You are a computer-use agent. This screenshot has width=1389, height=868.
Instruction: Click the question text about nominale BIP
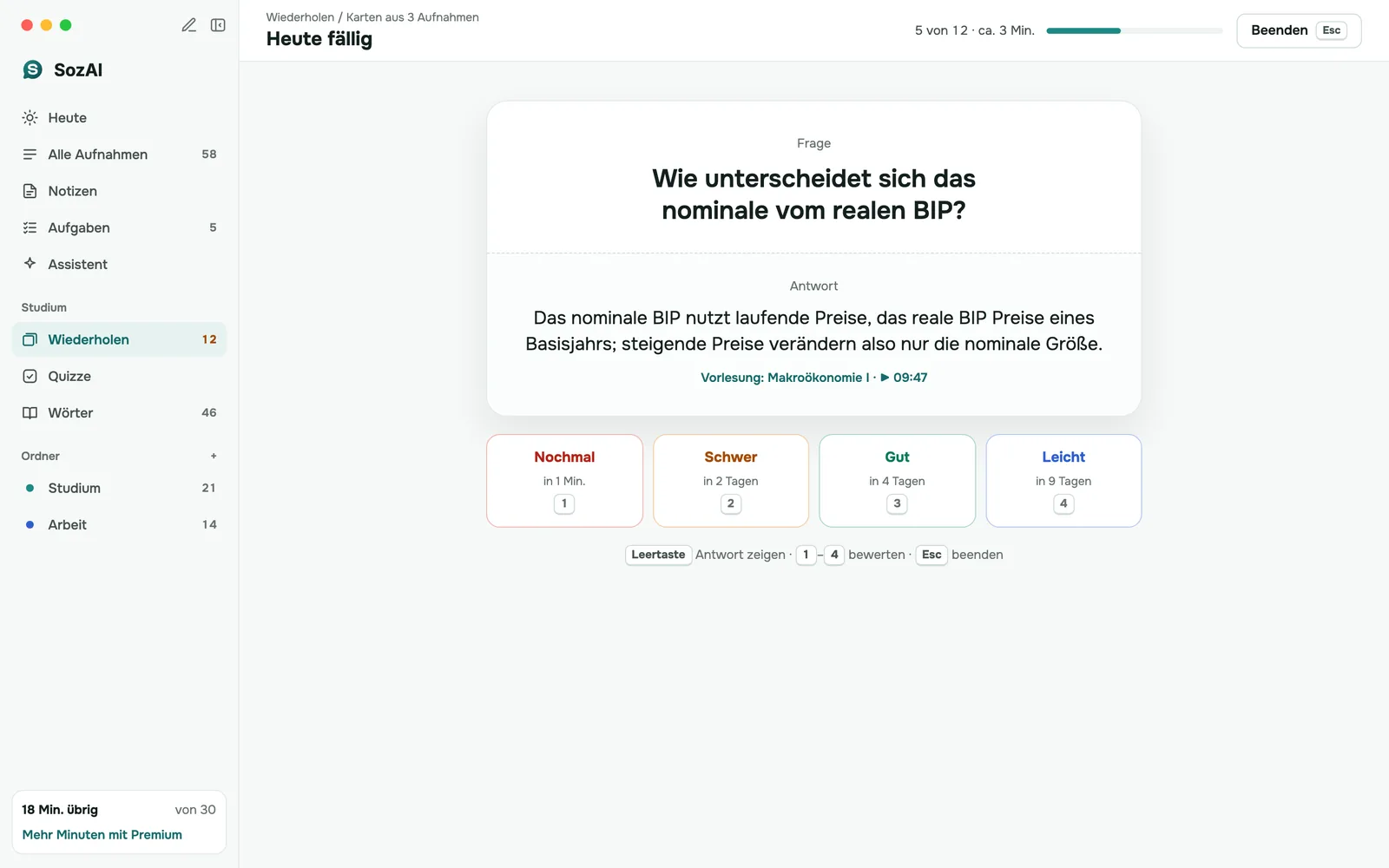point(813,194)
